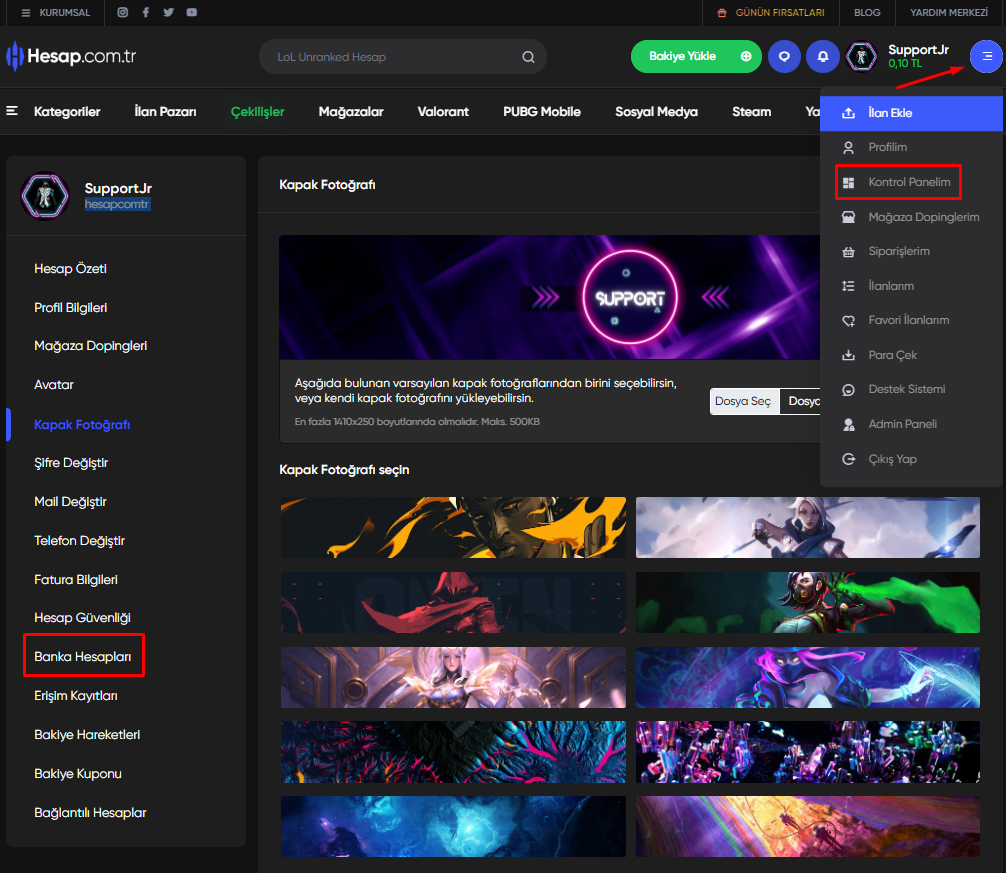Open the Facebook social link
Screen dimensions: 1006x873
[146, 12]
